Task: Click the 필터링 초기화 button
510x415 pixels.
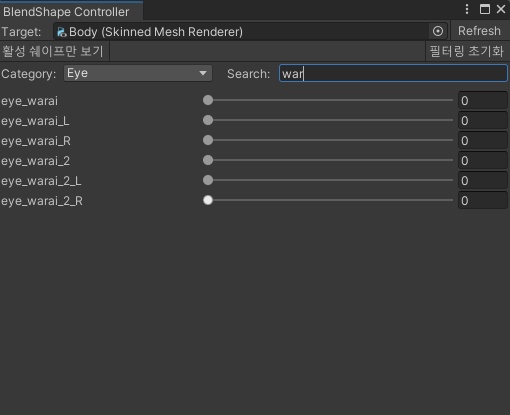Action: tap(467, 51)
